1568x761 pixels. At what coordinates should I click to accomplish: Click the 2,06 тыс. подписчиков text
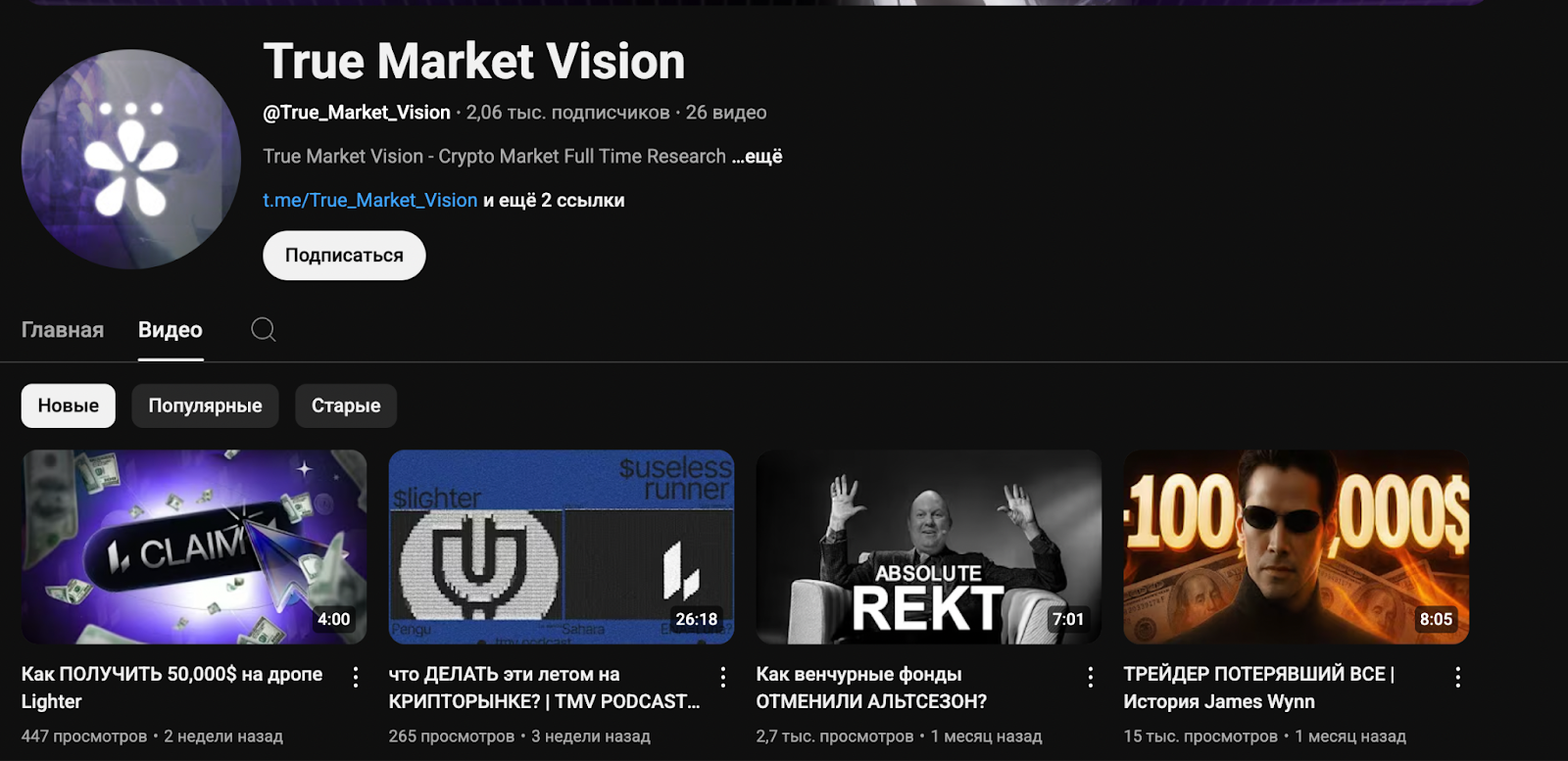[x=568, y=113]
